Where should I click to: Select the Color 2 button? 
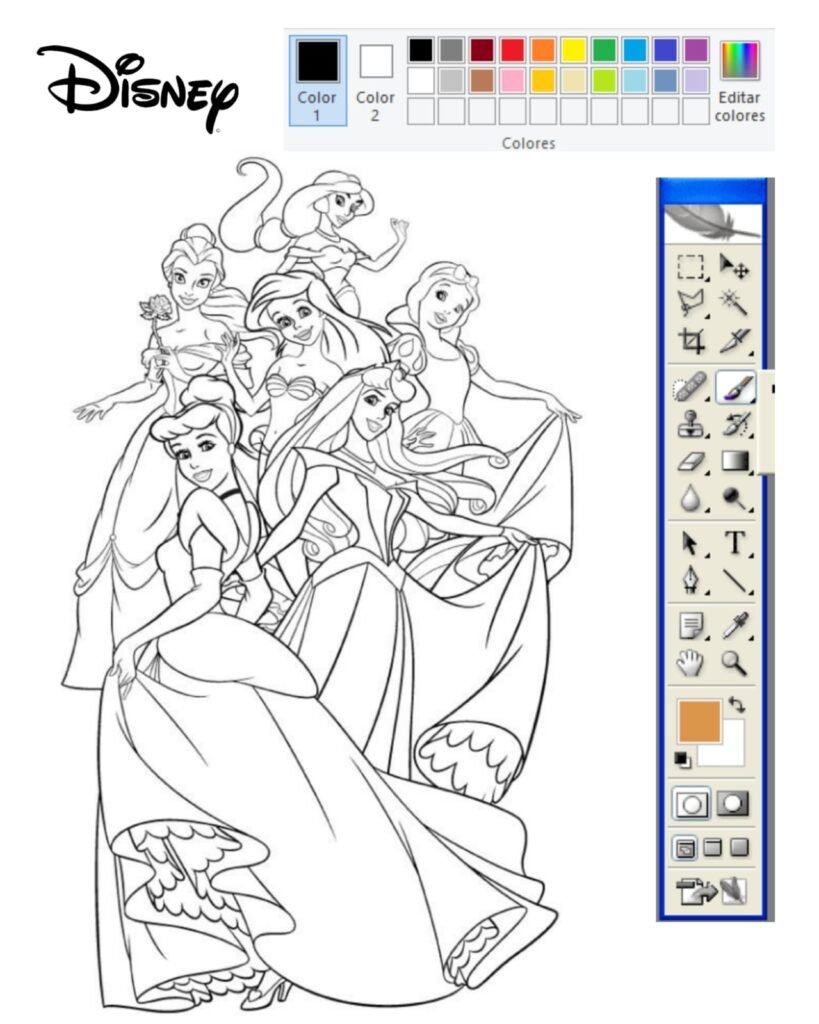pyautogui.click(x=376, y=80)
